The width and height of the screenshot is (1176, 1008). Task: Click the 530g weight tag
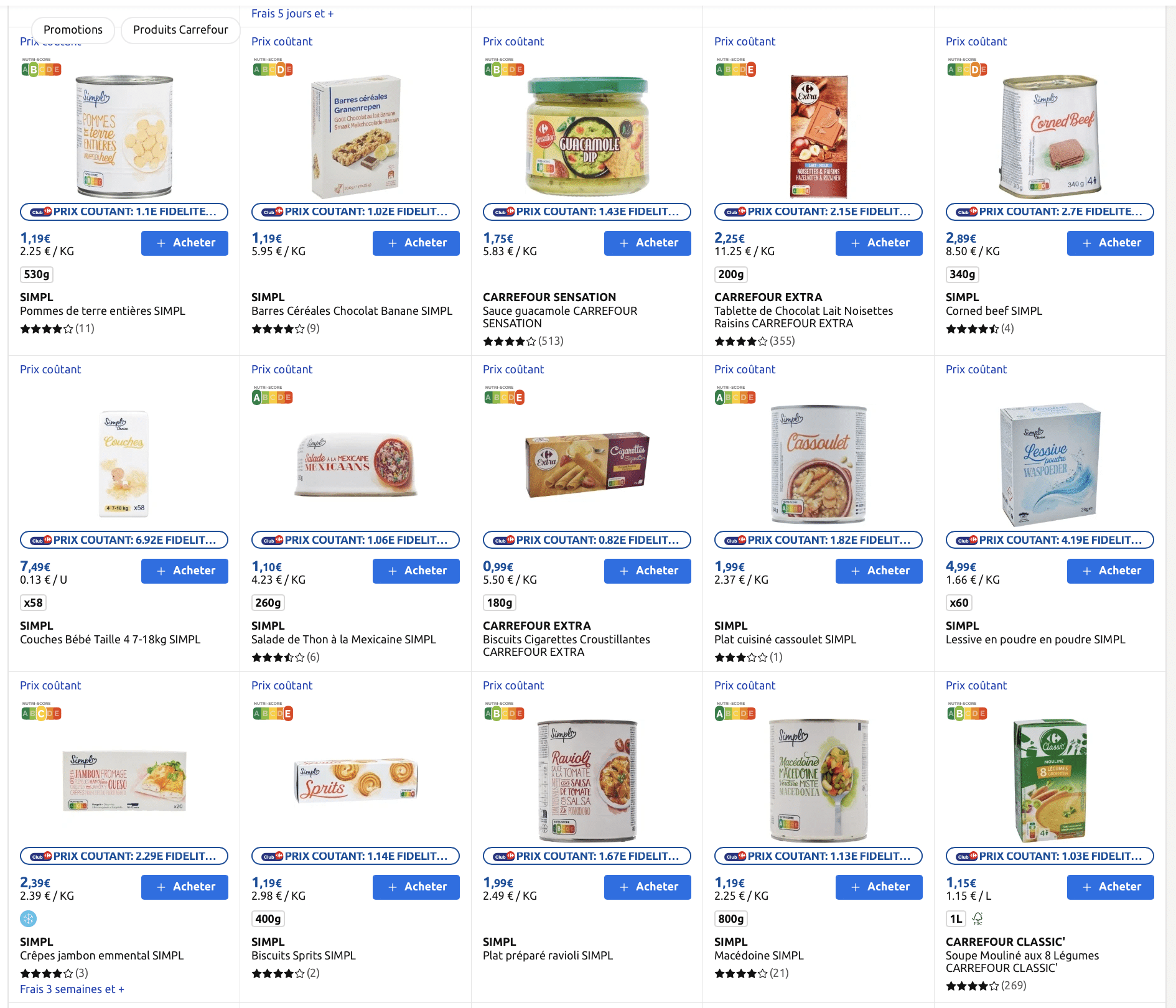click(37, 274)
